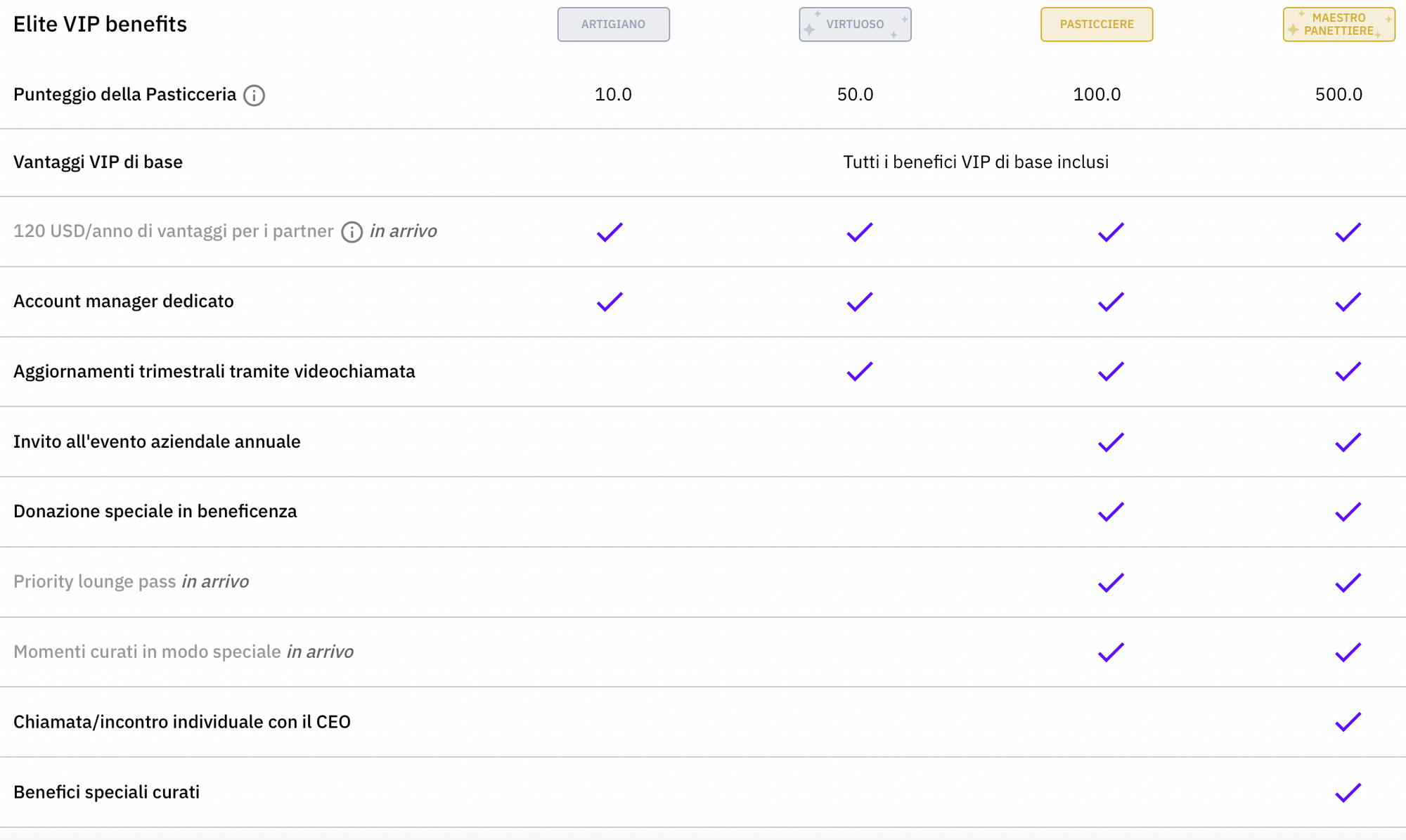The image size is (1406, 840).
Task: Select the Maestro Panettiere tier badge
Action: pos(1339,25)
